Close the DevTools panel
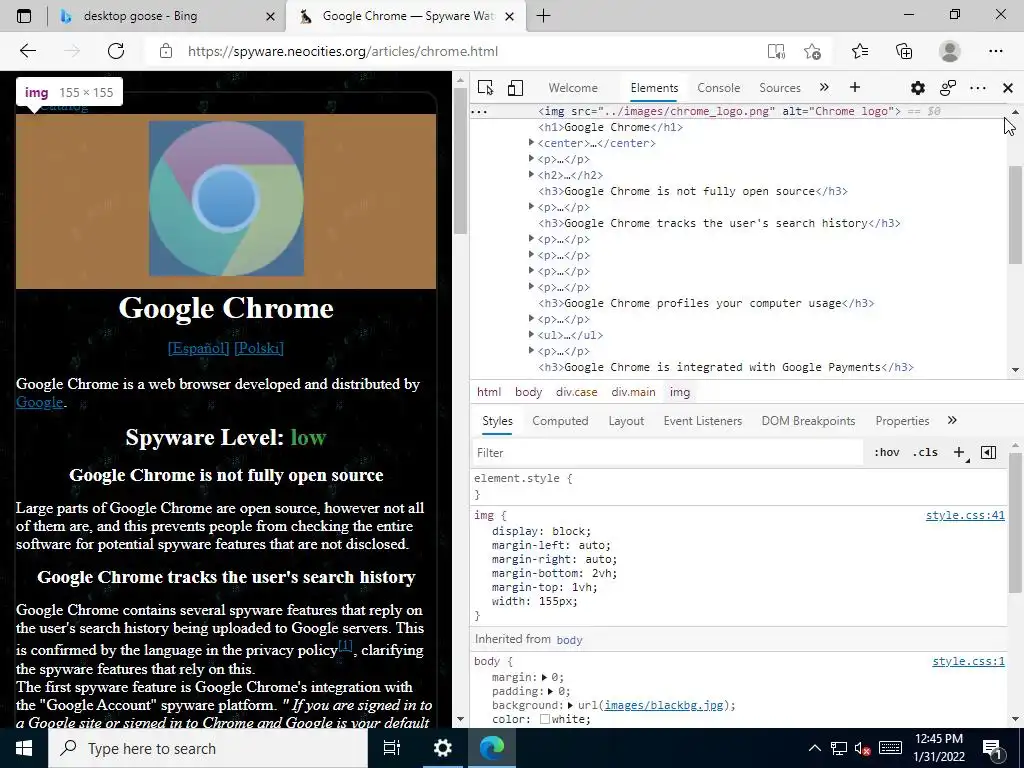1024x768 pixels. pyautogui.click(x=1008, y=88)
